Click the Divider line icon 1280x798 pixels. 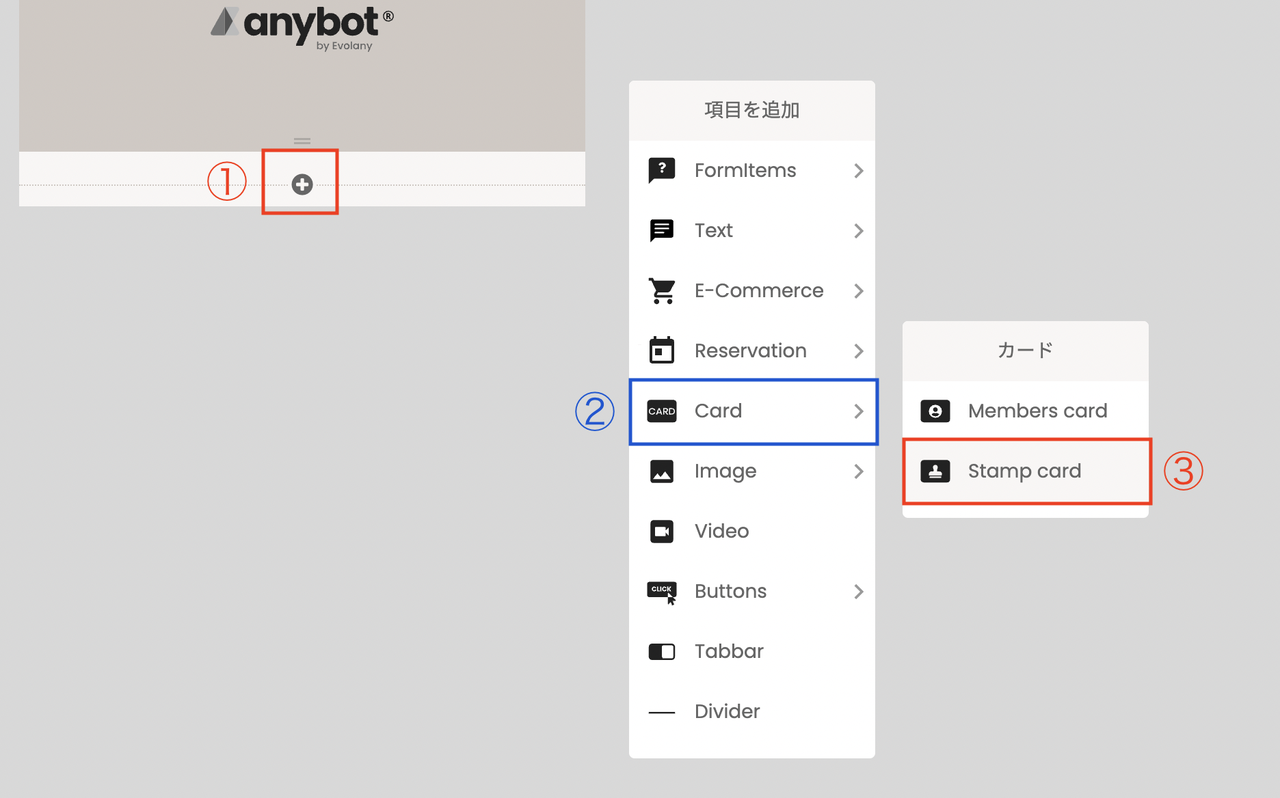pyautogui.click(x=662, y=713)
